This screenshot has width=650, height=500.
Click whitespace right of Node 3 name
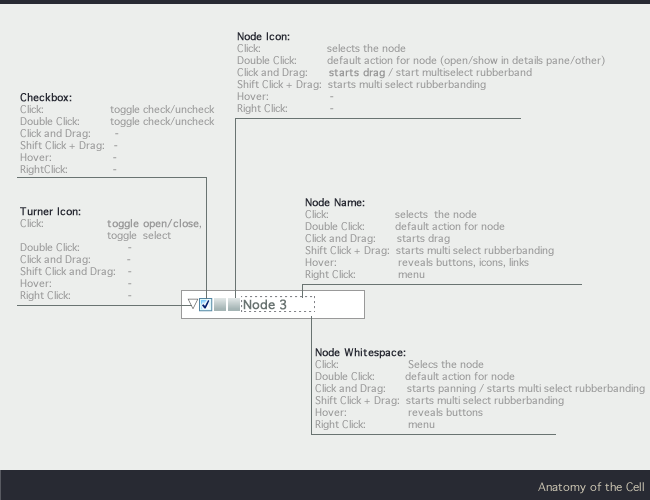[338, 305]
